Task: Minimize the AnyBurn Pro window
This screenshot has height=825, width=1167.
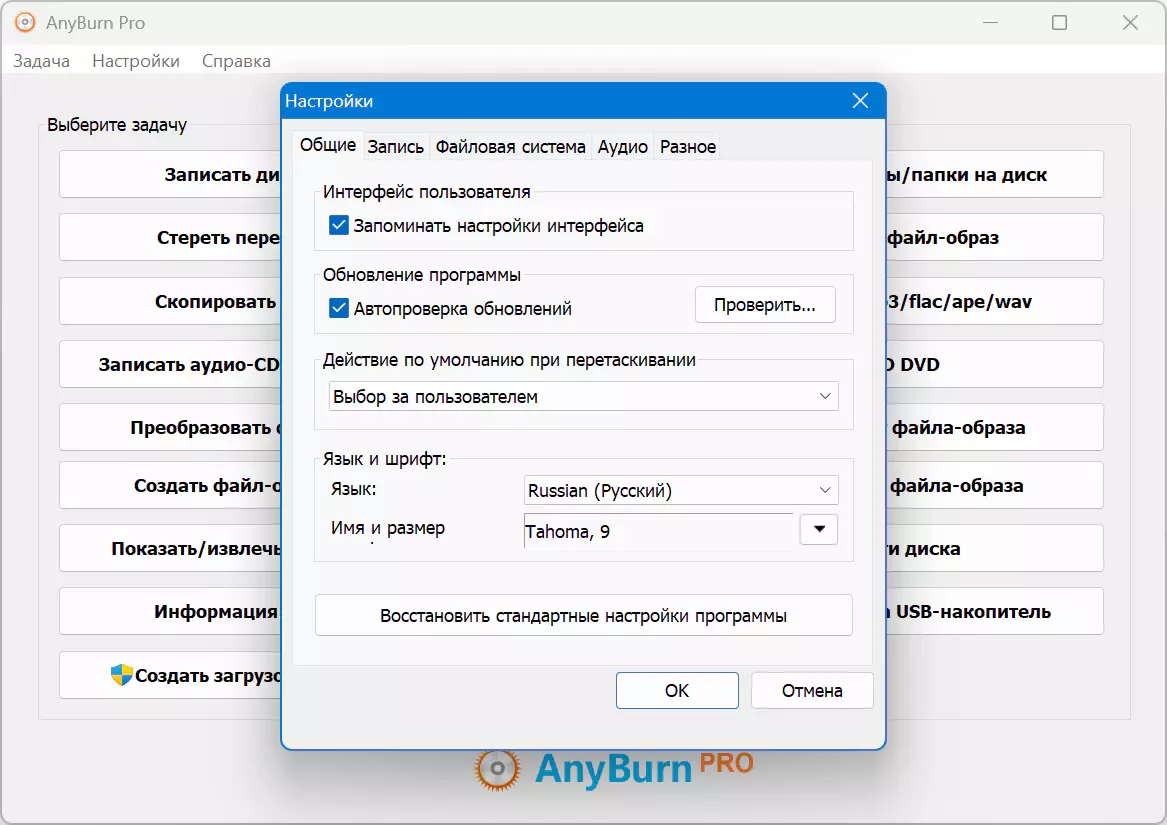Action: pyautogui.click(x=990, y=23)
